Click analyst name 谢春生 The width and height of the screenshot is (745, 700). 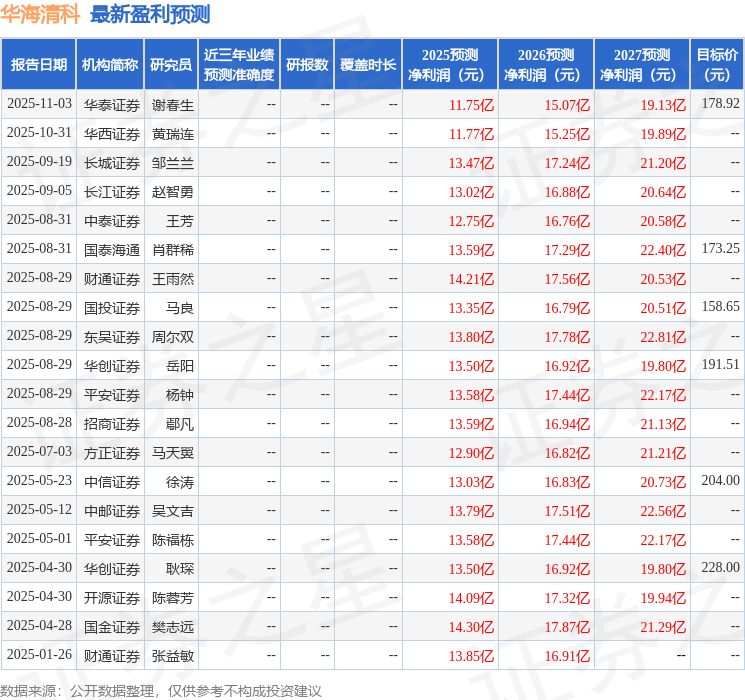(x=172, y=104)
